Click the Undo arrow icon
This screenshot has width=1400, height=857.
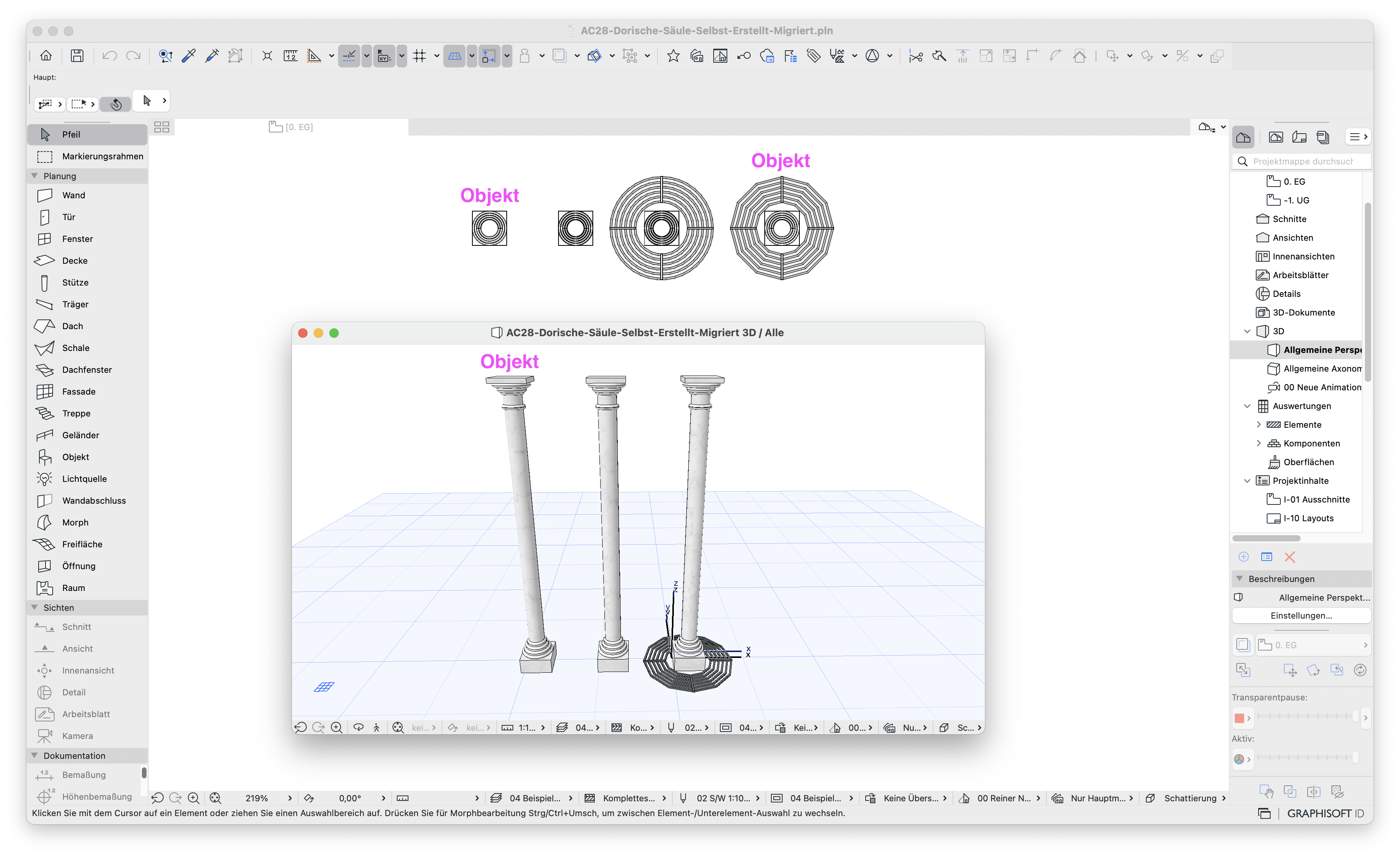coord(109,56)
